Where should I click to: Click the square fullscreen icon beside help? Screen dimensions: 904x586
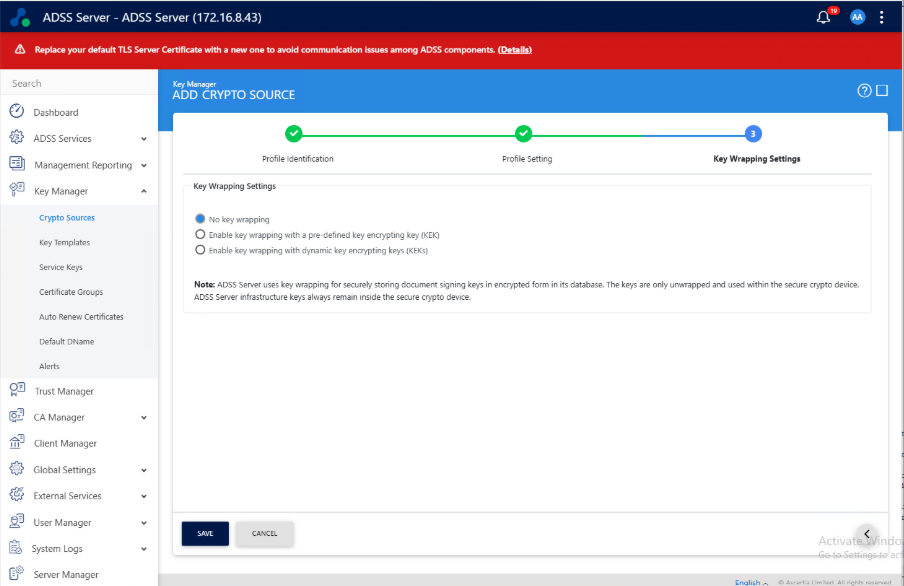tap(882, 91)
